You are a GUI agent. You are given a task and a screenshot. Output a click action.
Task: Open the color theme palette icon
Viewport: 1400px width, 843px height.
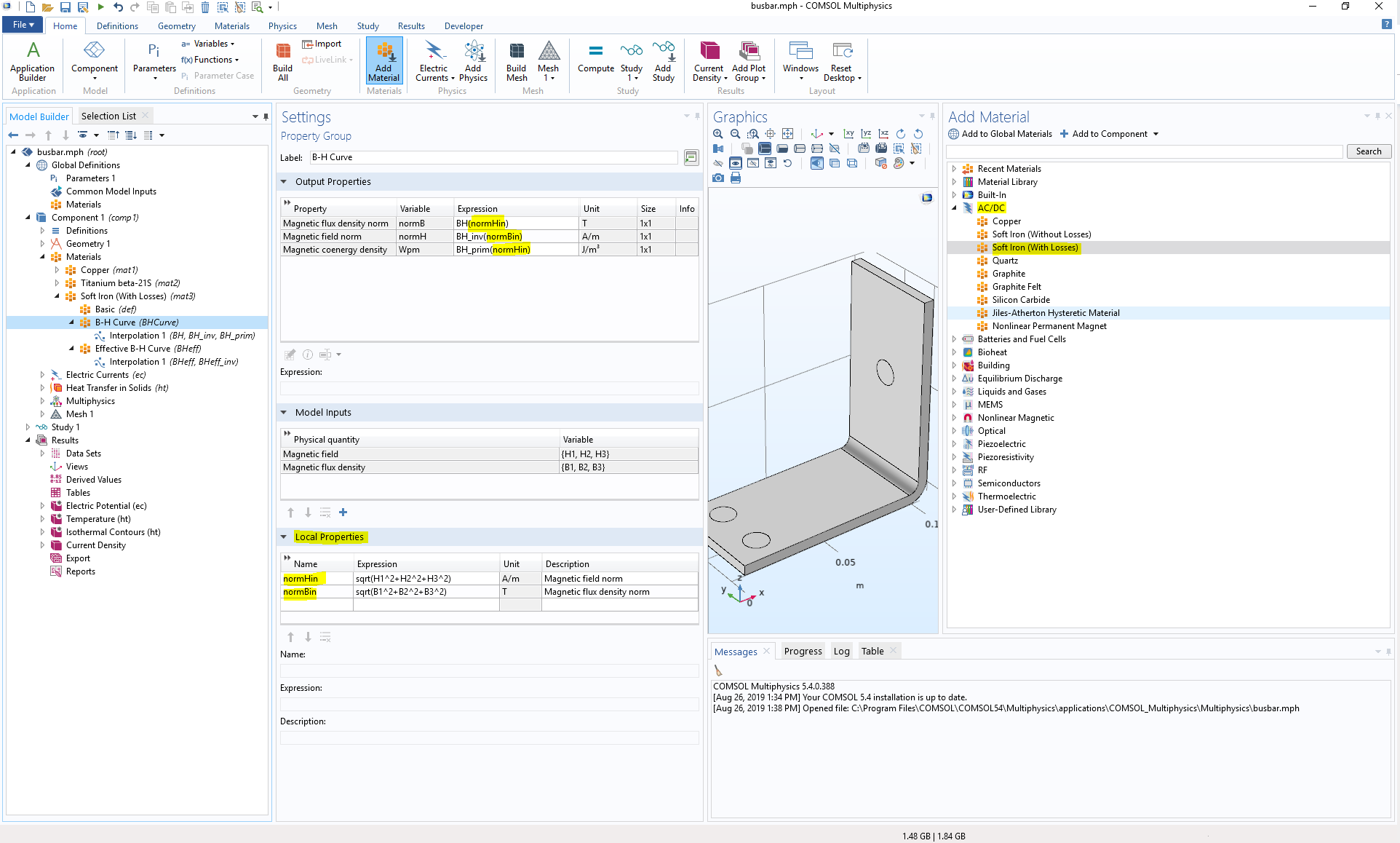(899, 163)
